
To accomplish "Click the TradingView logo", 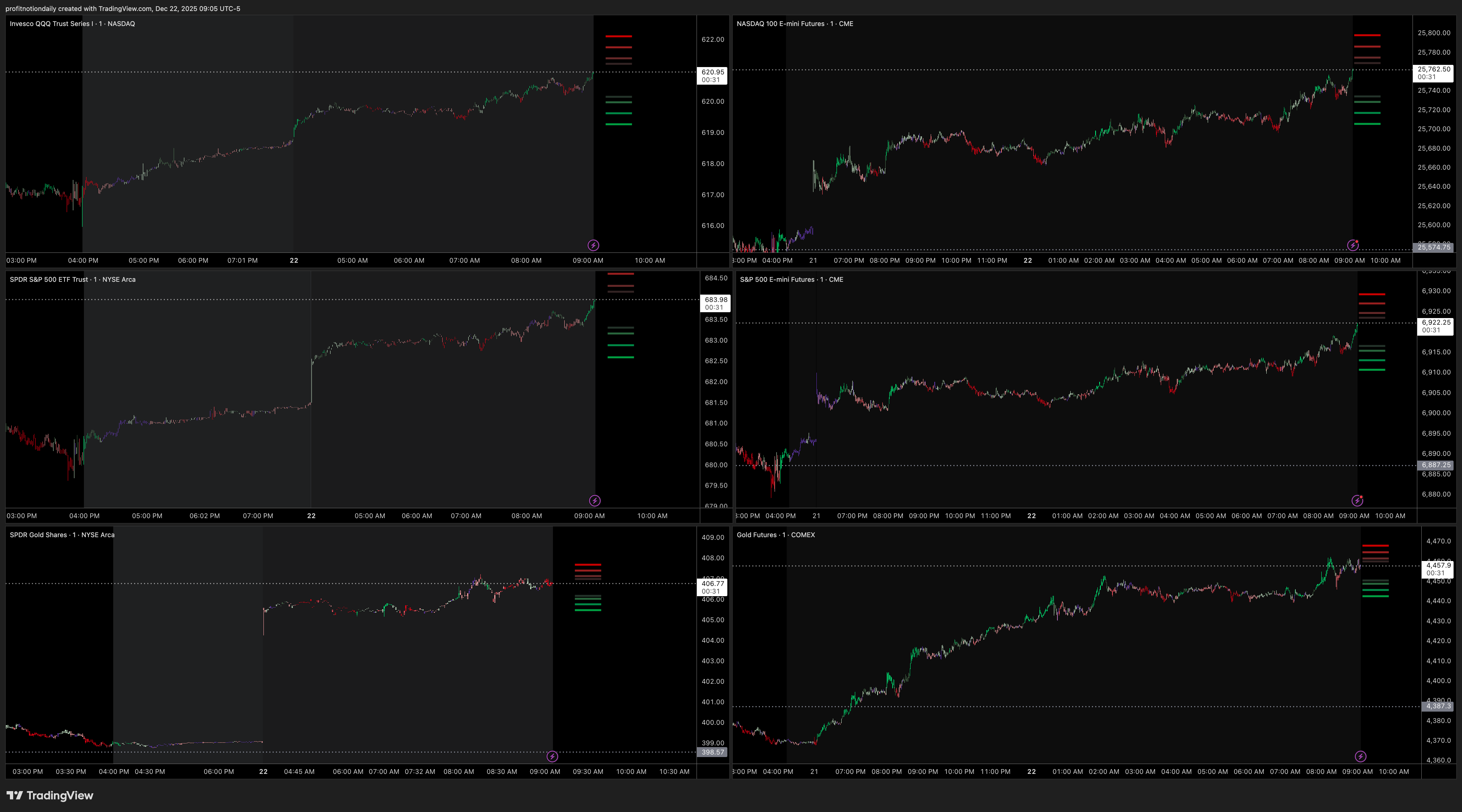I will coord(50,796).
